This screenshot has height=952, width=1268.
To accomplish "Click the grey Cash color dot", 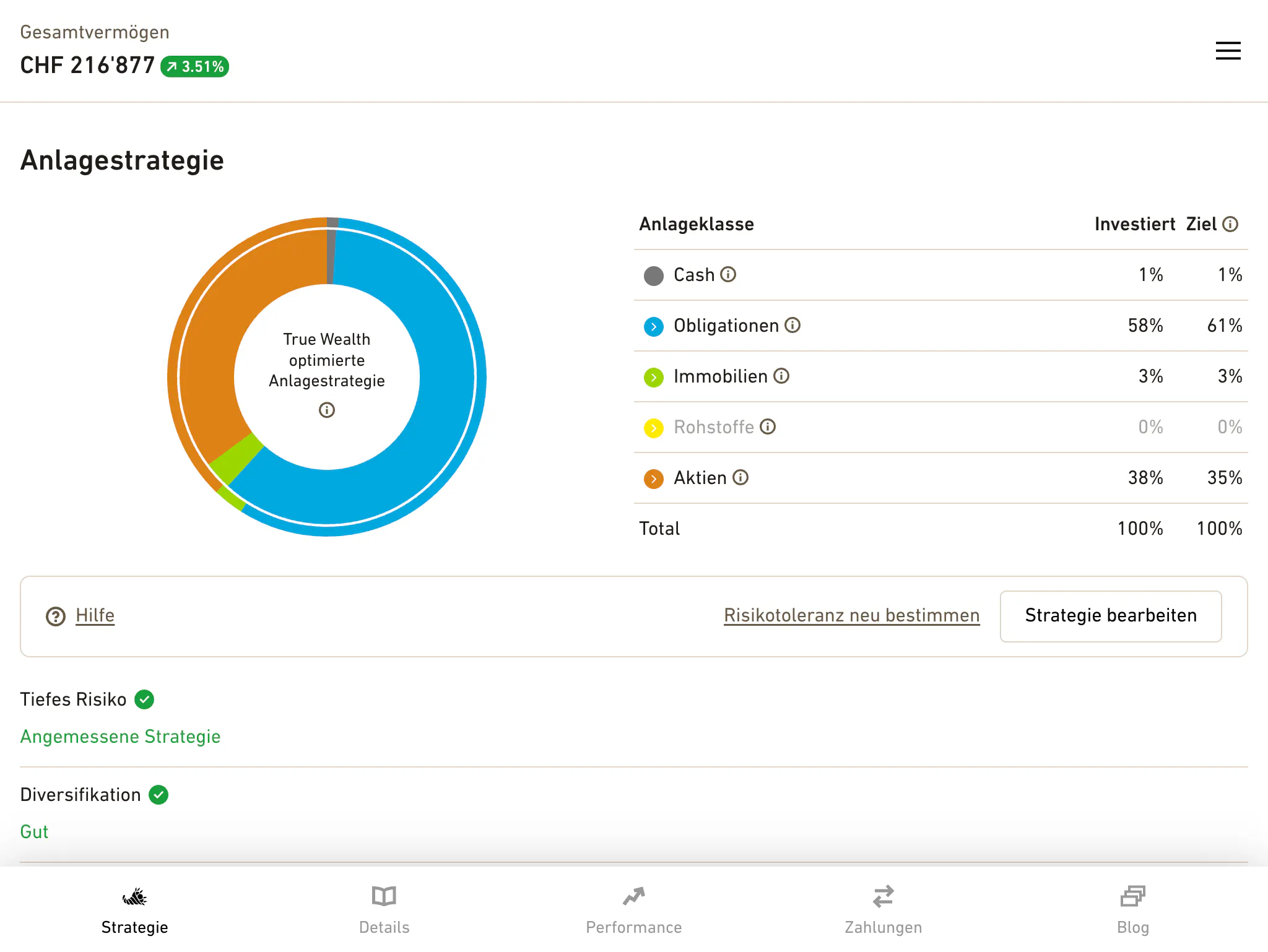I will [x=654, y=275].
